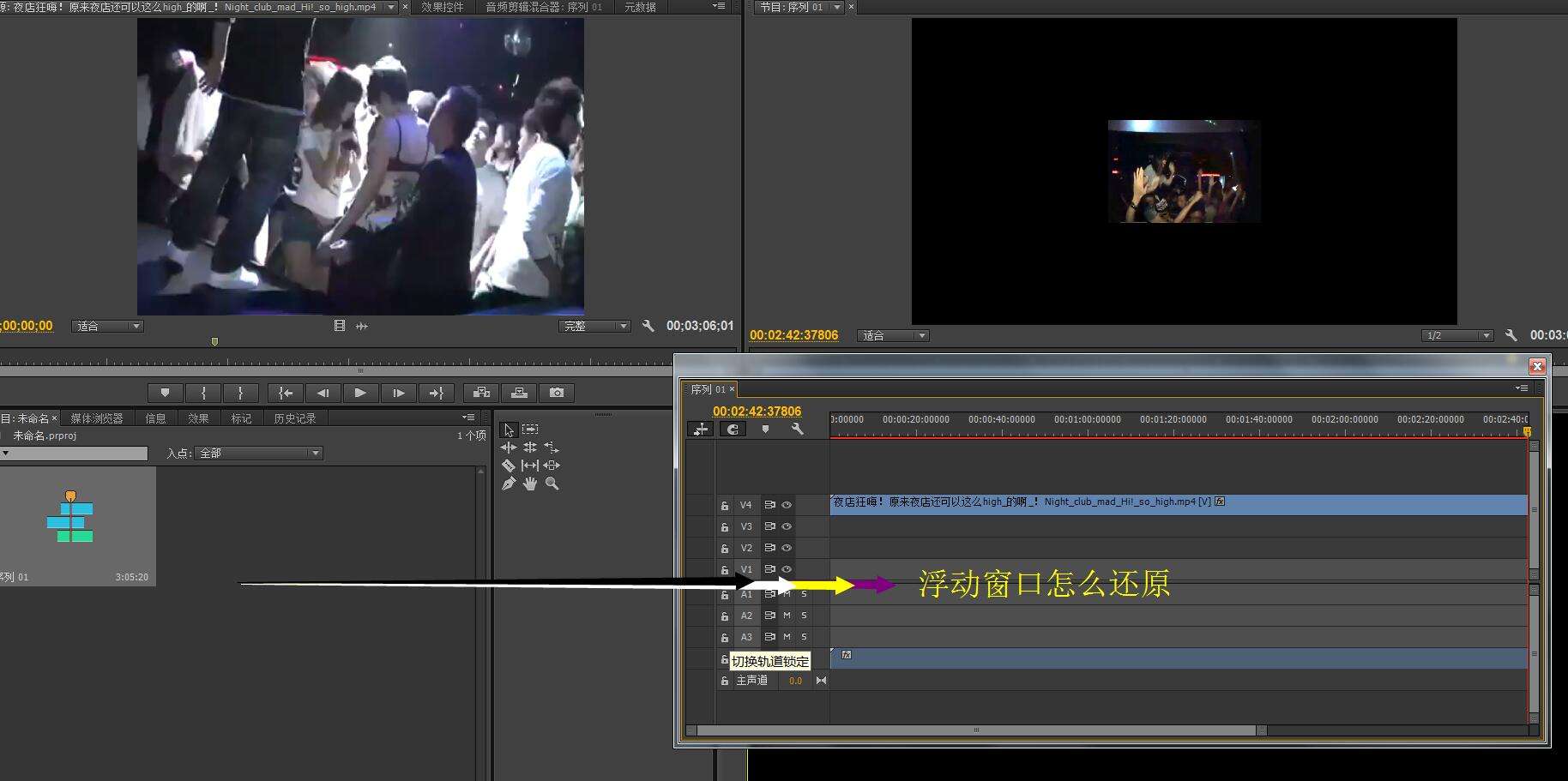Activate the Zoom magnifier tool
1568x781 pixels.
552,484
